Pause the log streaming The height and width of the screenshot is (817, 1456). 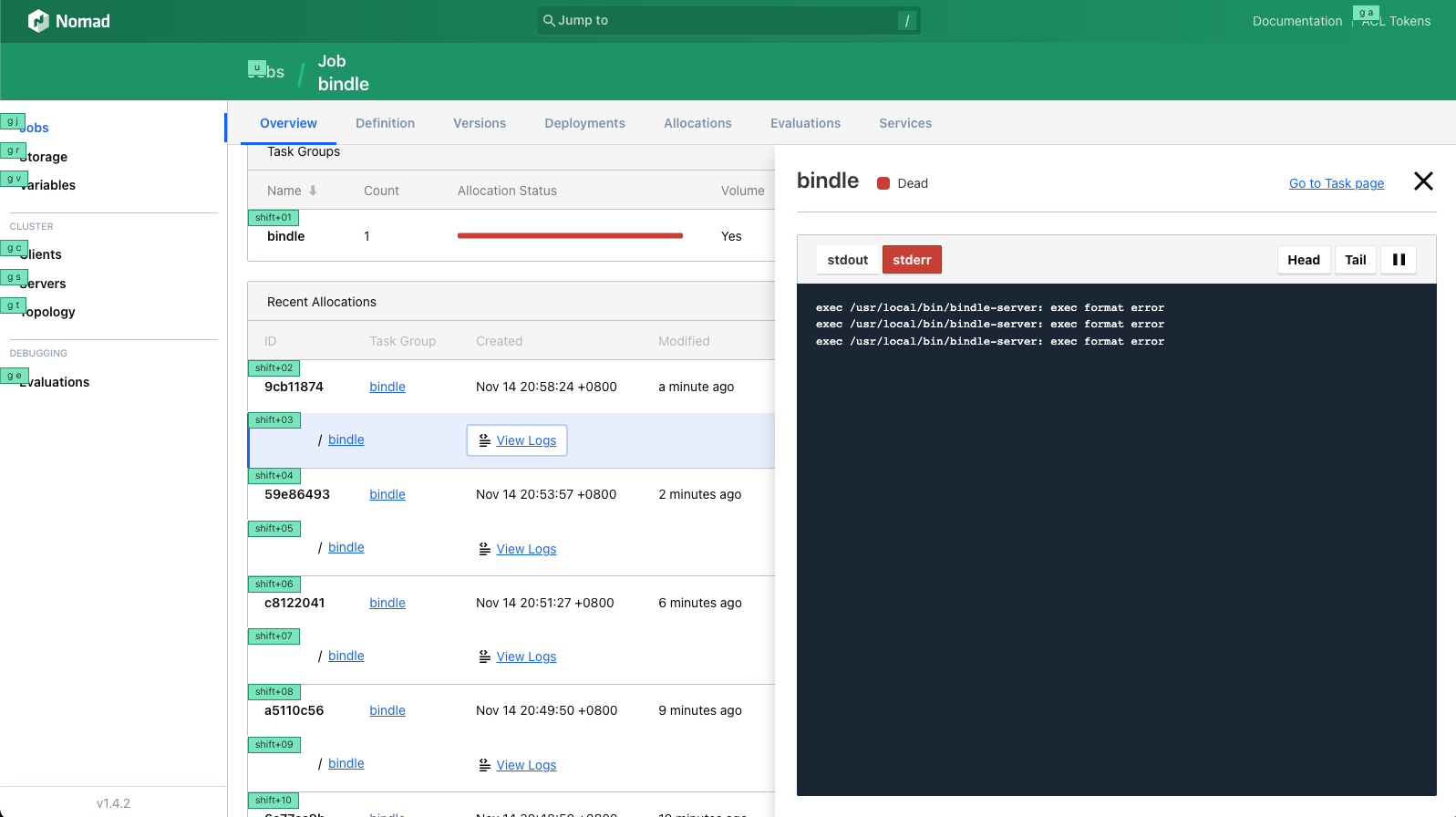pos(1399,260)
